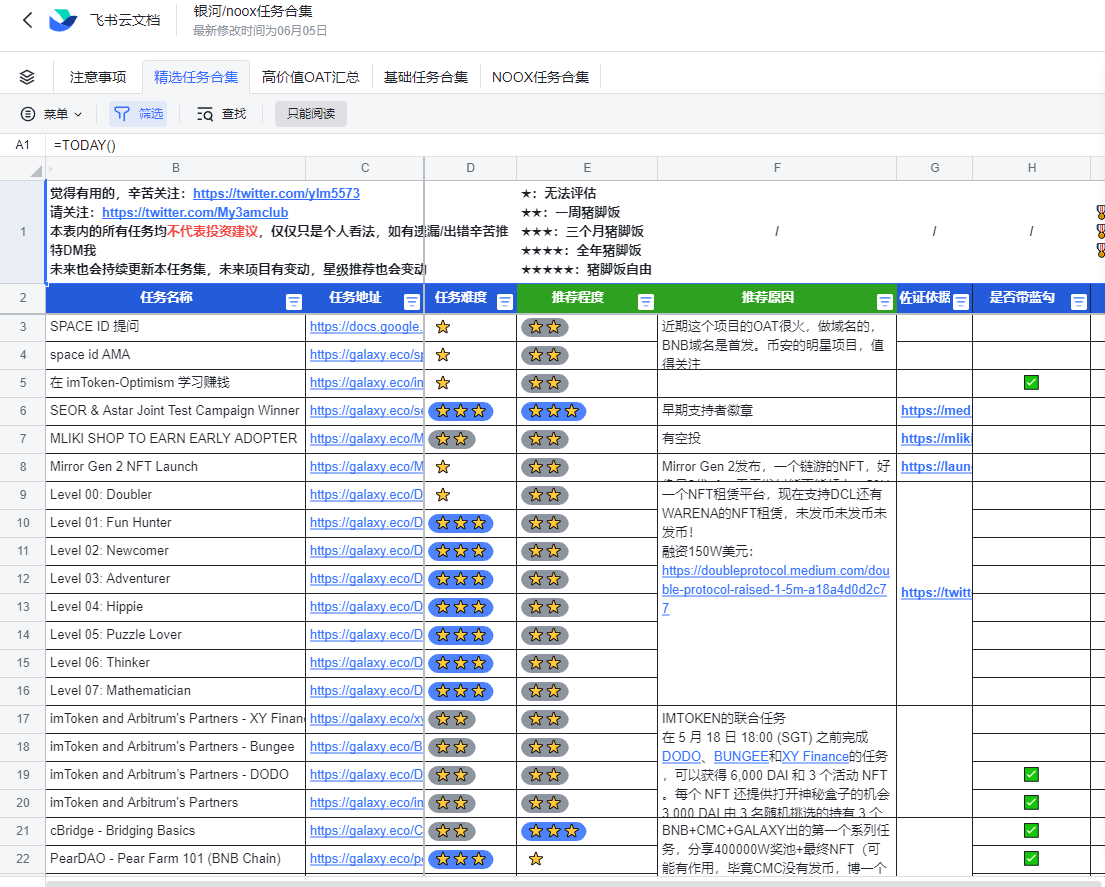Switch to 注意事项 tab

pyautogui.click(x=98, y=77)
